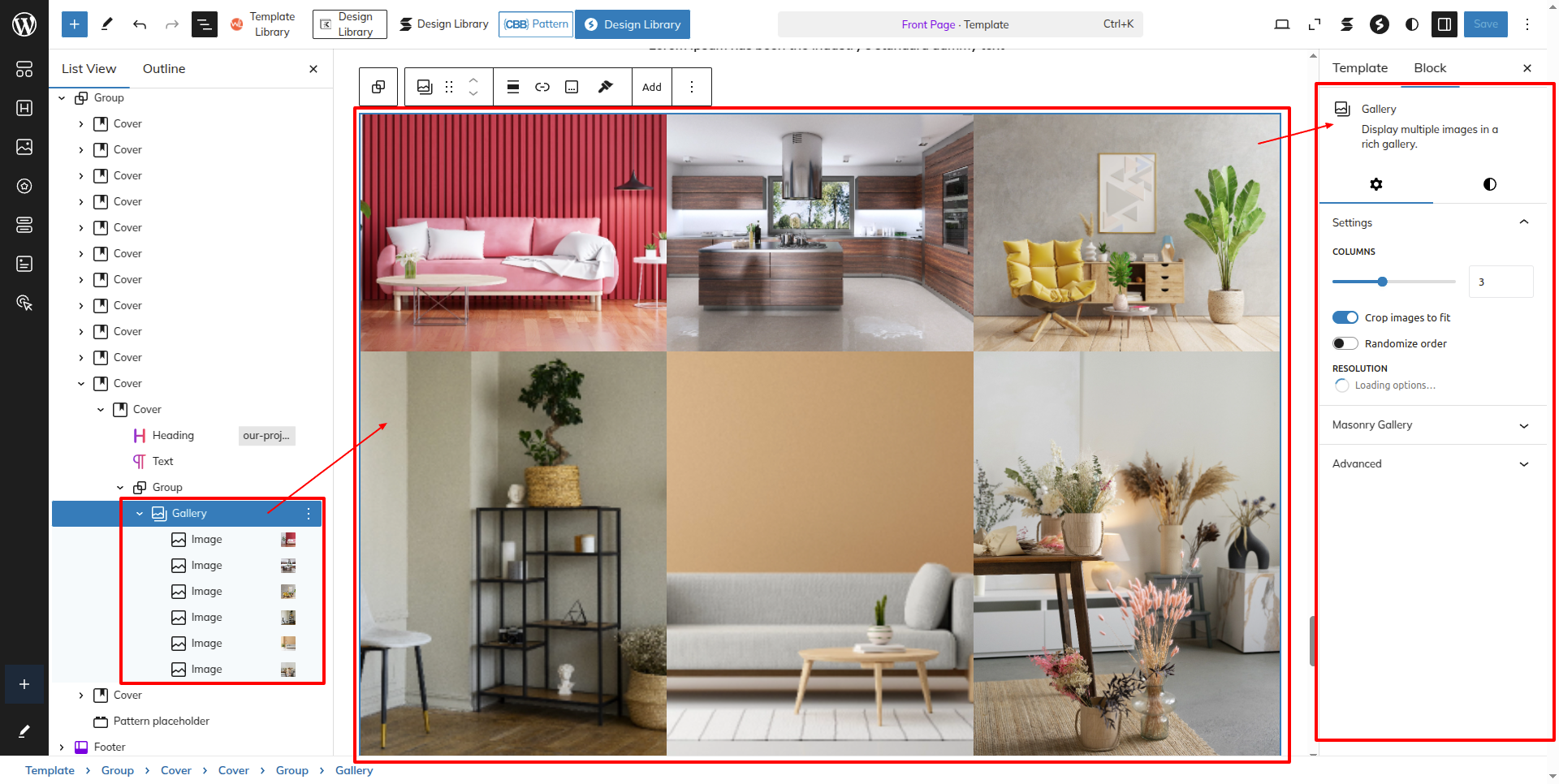Click the Add button in block toolbar
The width and height of the screenshot is (1559, 784).
pyautogui.click(x=652, y=87)
